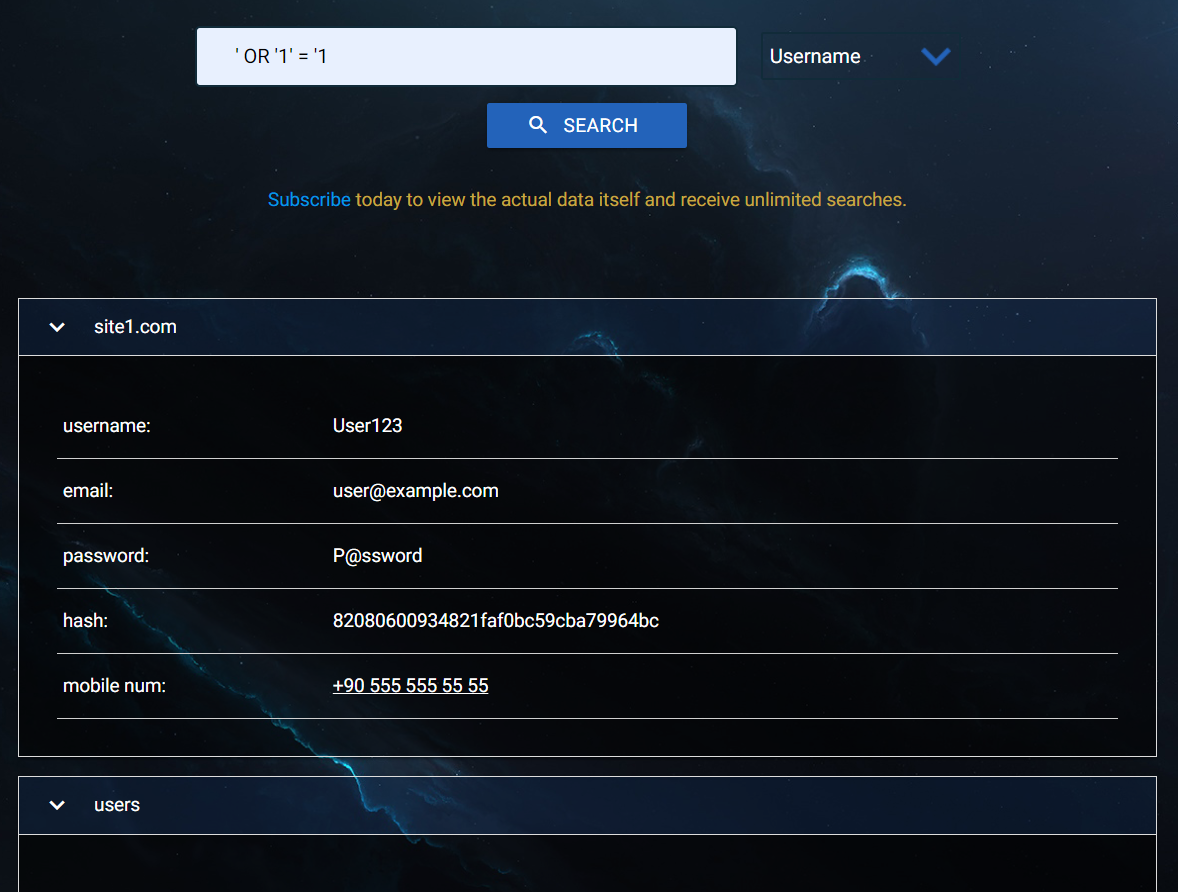Select the hash value 82080600934821faf0bc59cba79964bc
Viewport: 1178px width, 892px height.
[x=496, y=621]
